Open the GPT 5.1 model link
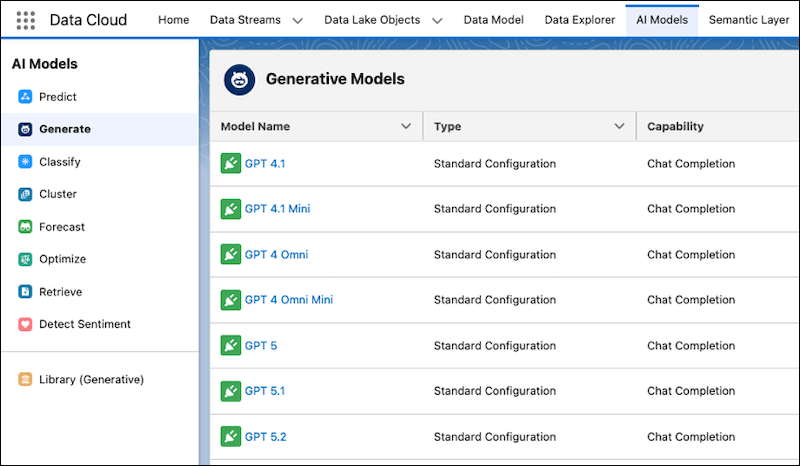 265,391
